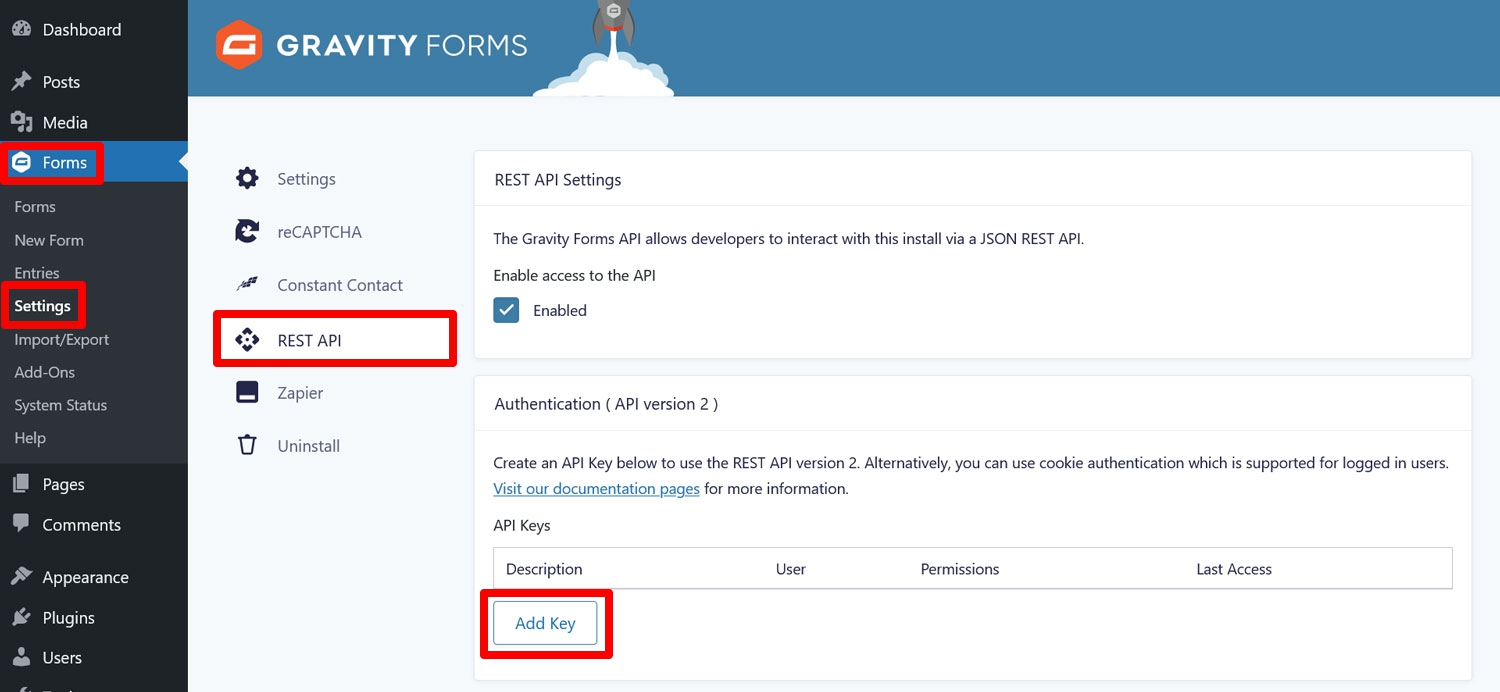Open Settings in the Forms submenu

click(x=42, y=306)
